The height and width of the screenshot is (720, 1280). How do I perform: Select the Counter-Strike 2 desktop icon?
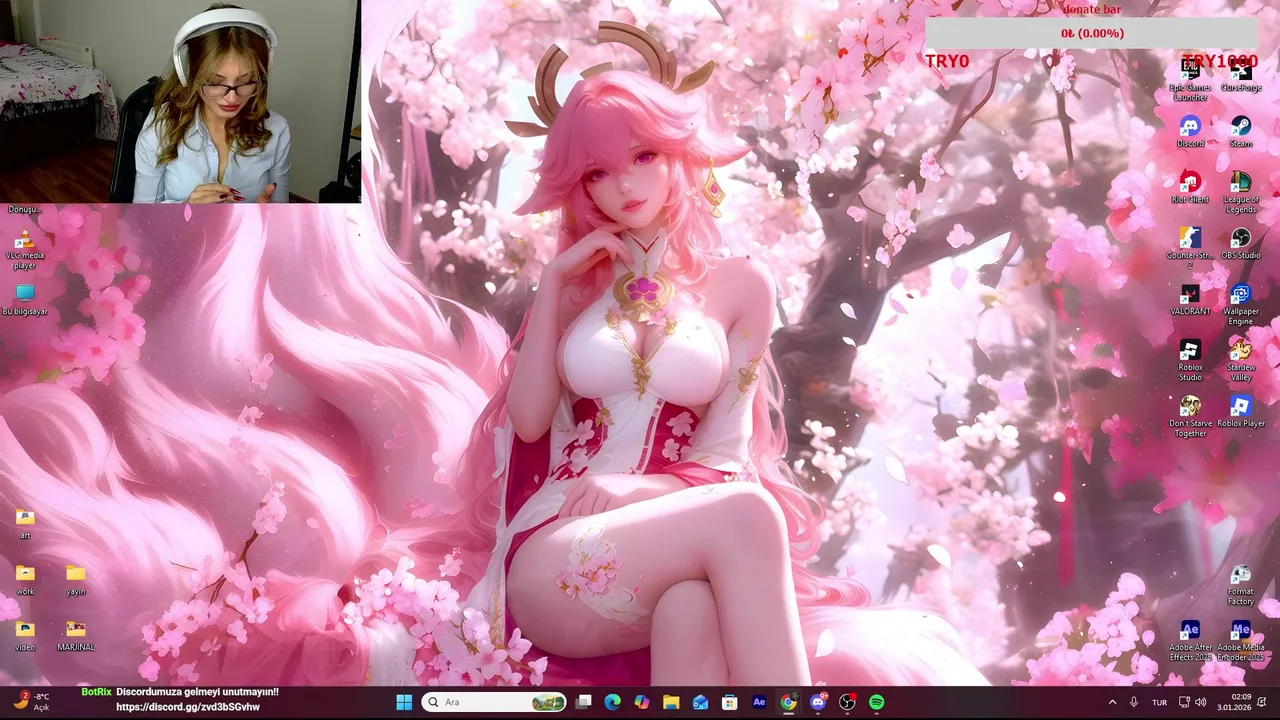click(x=1190, y=248)
